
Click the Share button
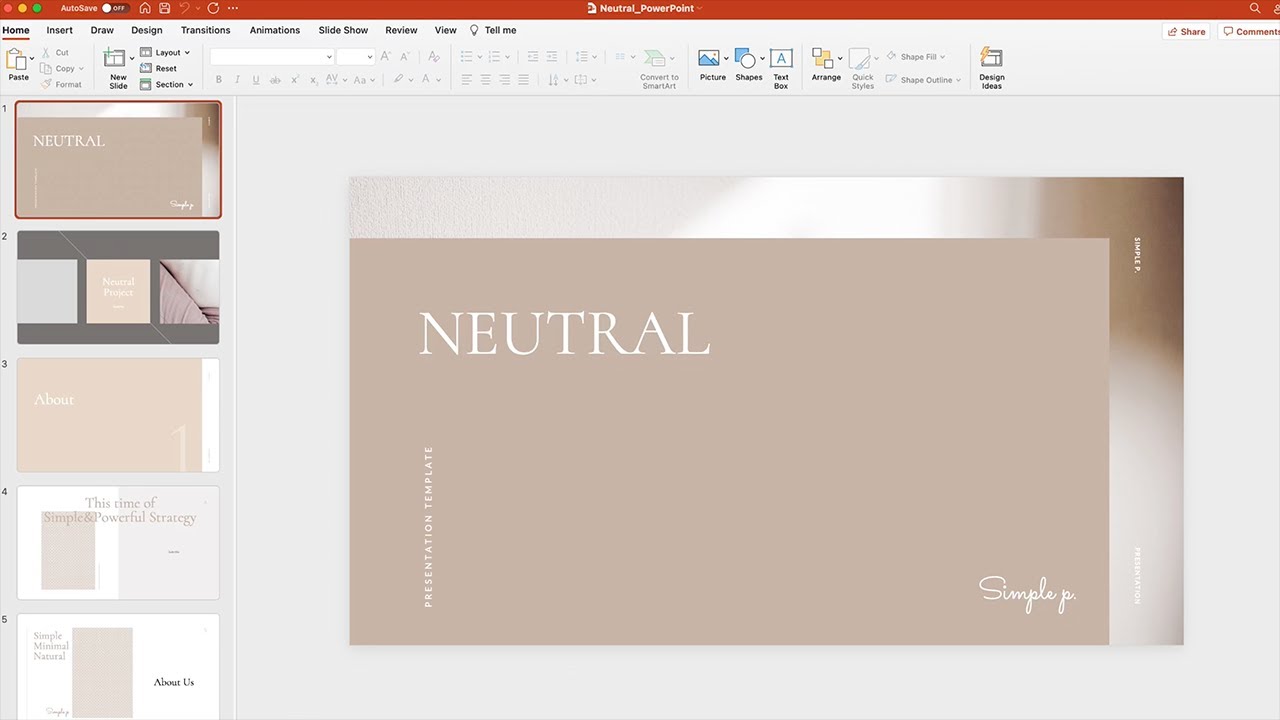[x=1186, y=32]
